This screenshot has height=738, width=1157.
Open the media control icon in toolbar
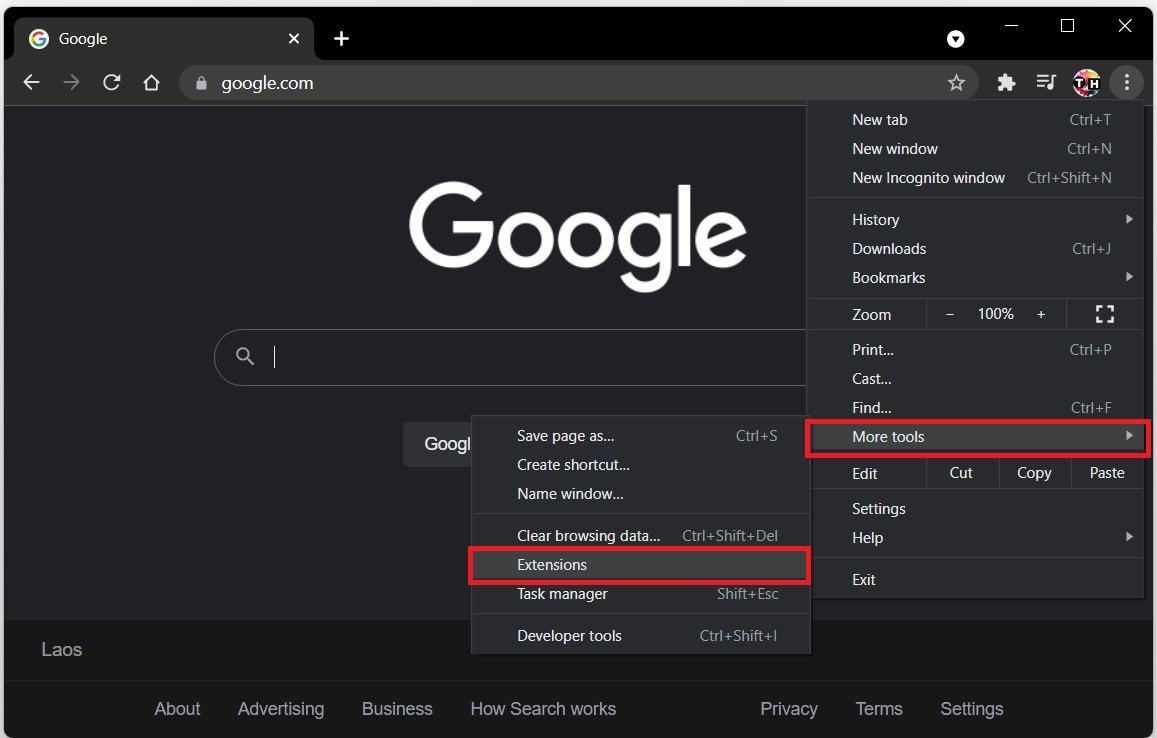tap(1046, 83)
